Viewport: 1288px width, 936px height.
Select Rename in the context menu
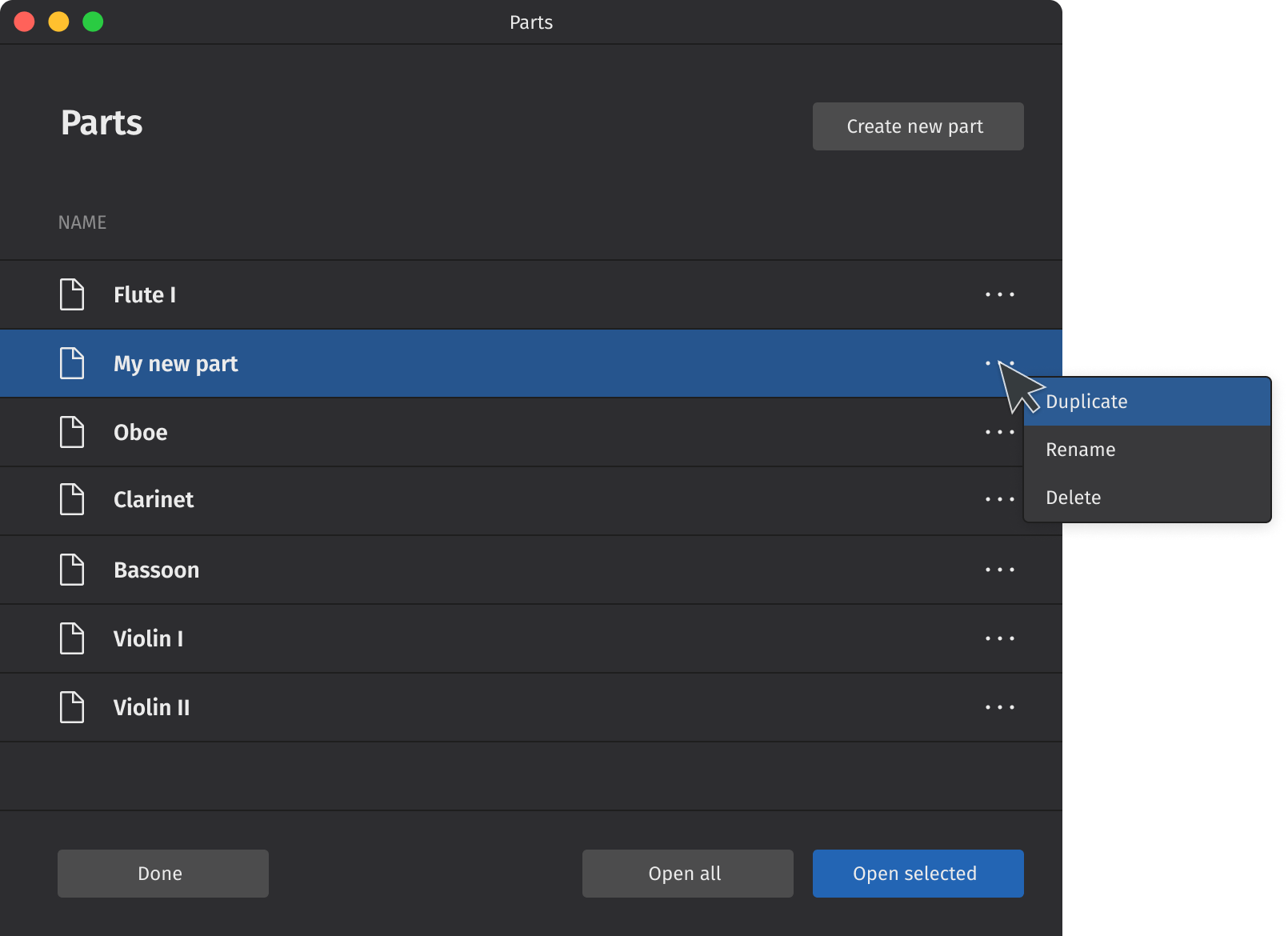tap(1081, 450)
